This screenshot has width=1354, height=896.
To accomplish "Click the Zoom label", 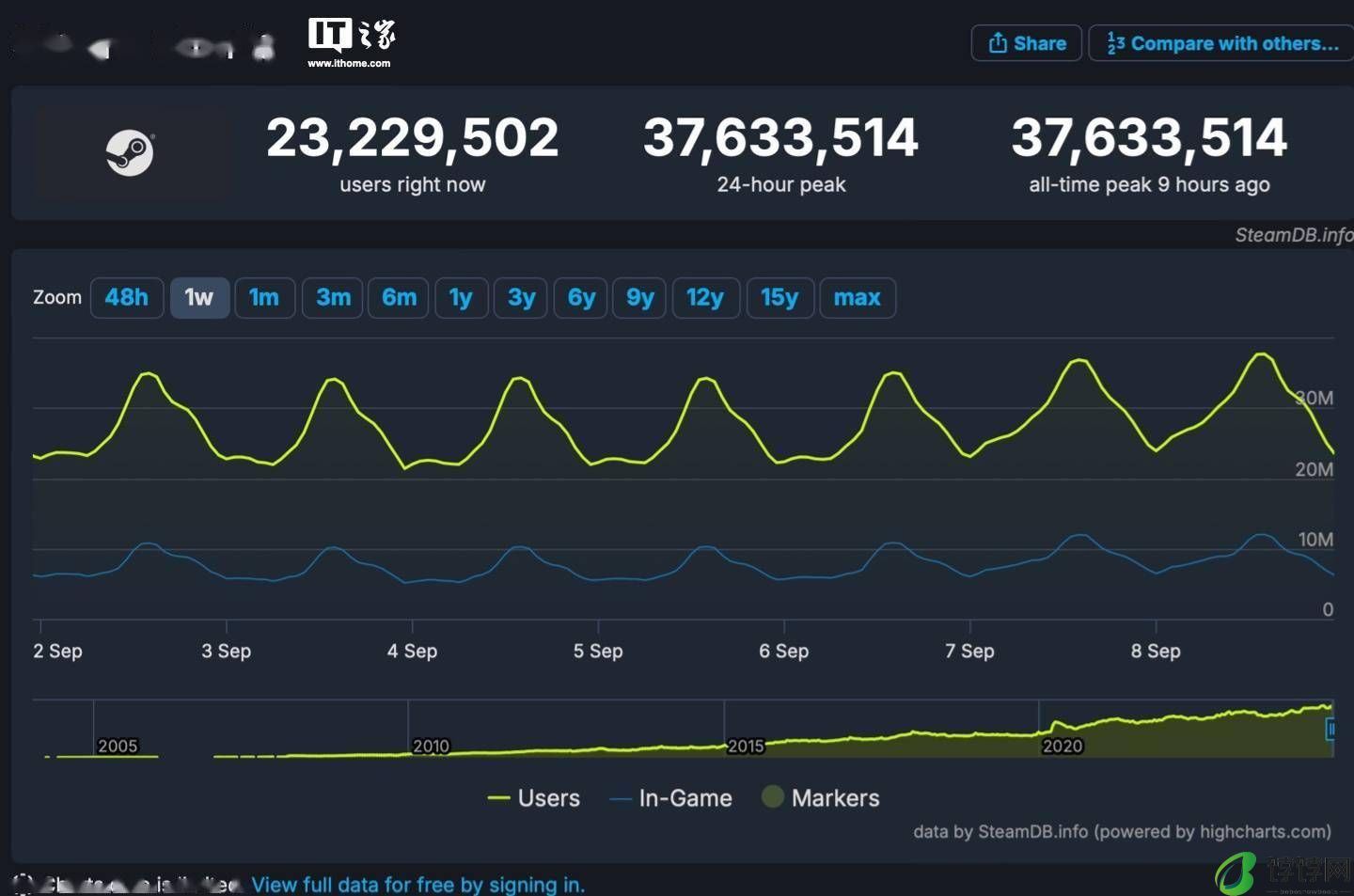I will click(x=57, y=298).
